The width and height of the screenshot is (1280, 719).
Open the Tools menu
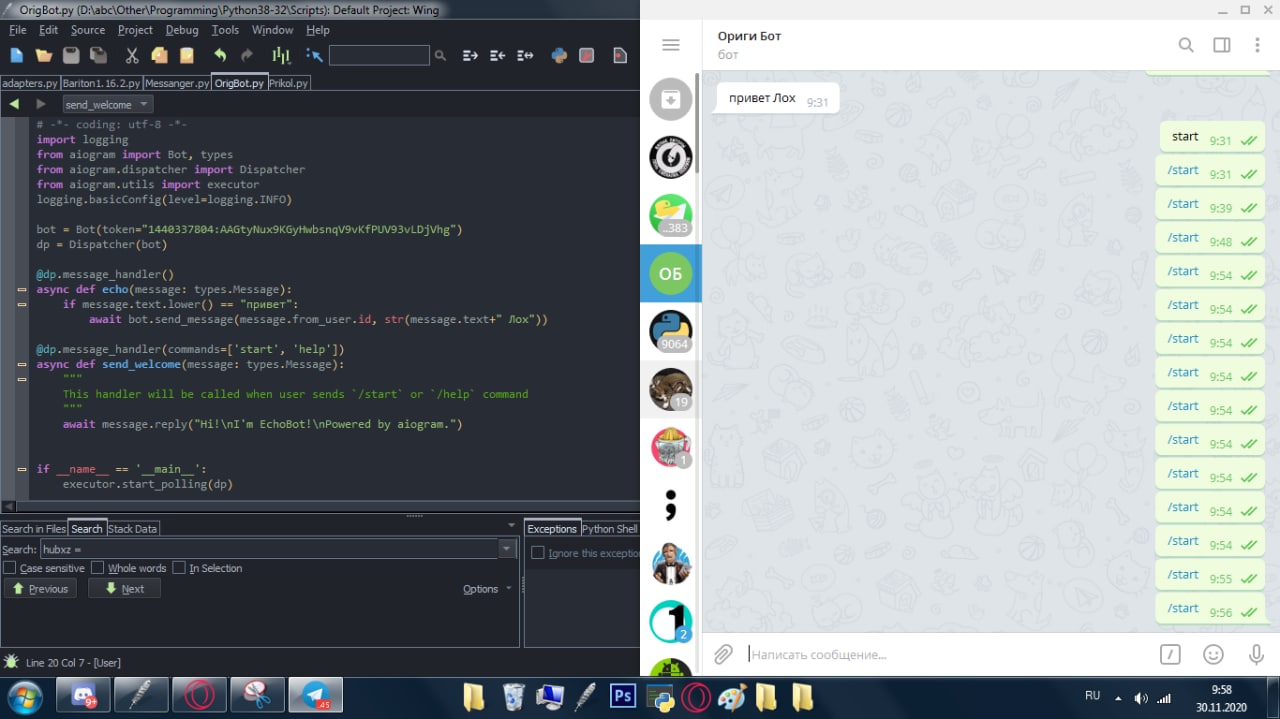click(x=225, y=30)
